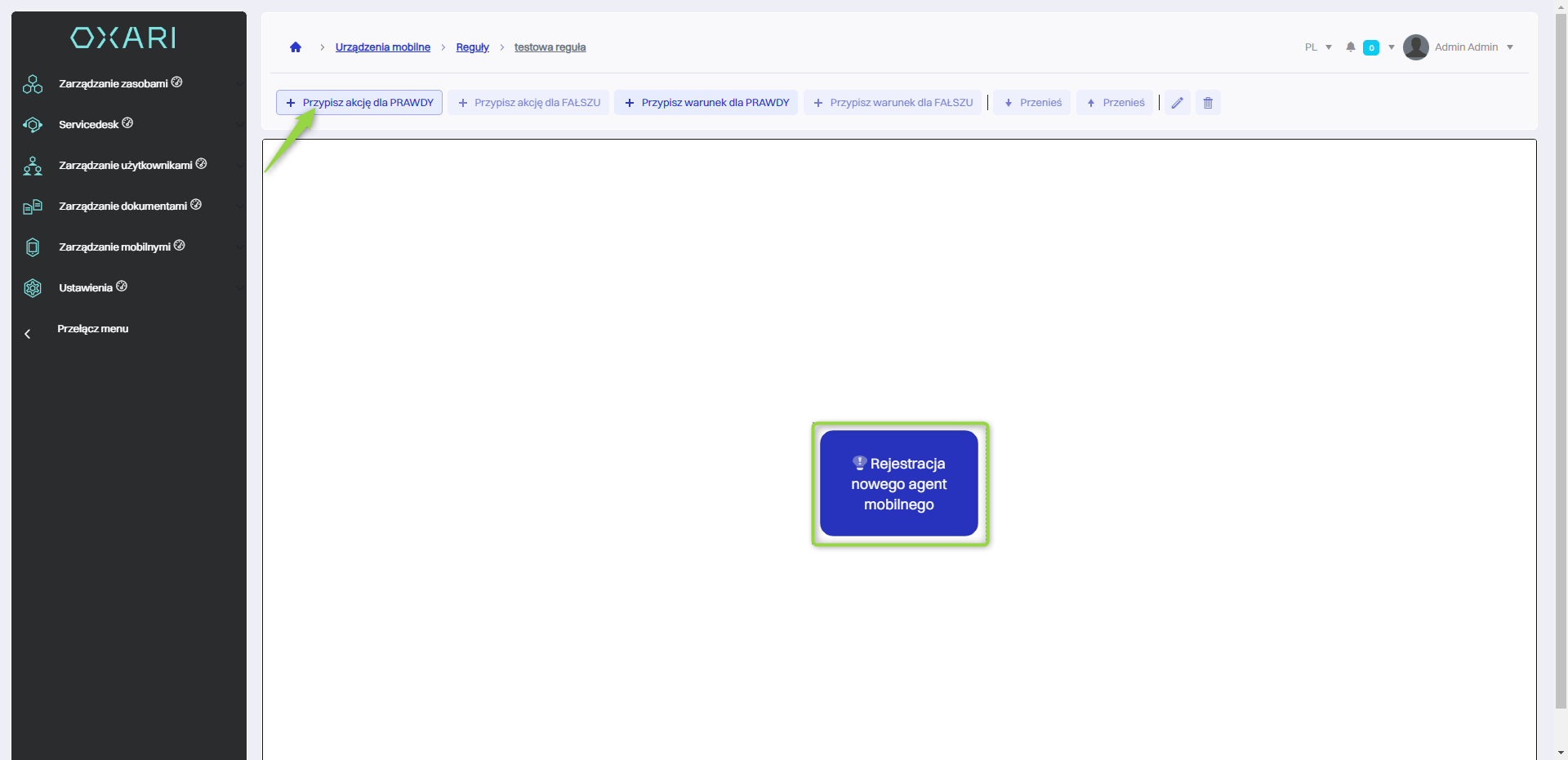Go to Urządzenia mobilne breadcrumb link
The width and height of the screenshot is (1568, 760).
[382, 47]
